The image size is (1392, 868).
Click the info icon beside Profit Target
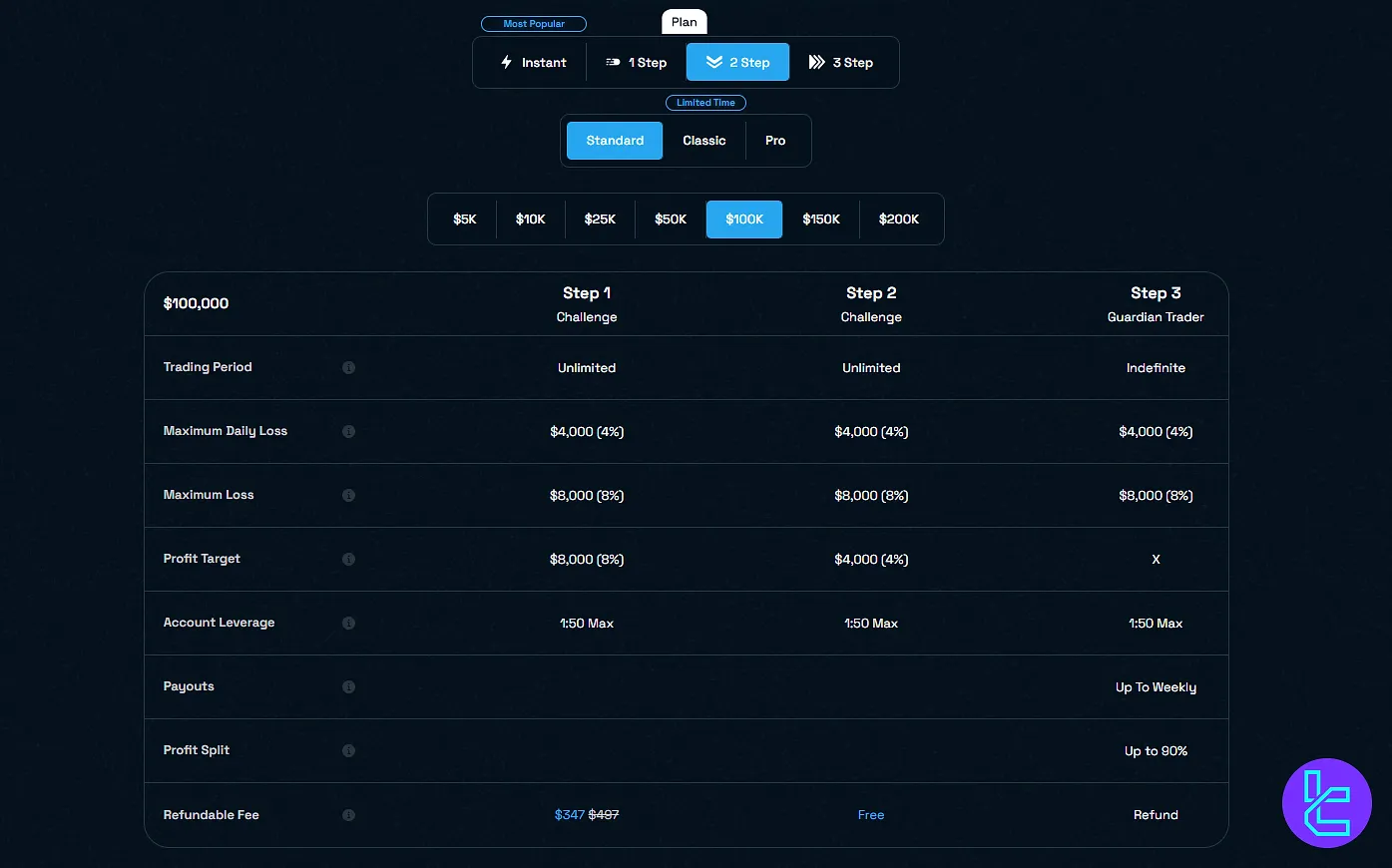[348, 559]
